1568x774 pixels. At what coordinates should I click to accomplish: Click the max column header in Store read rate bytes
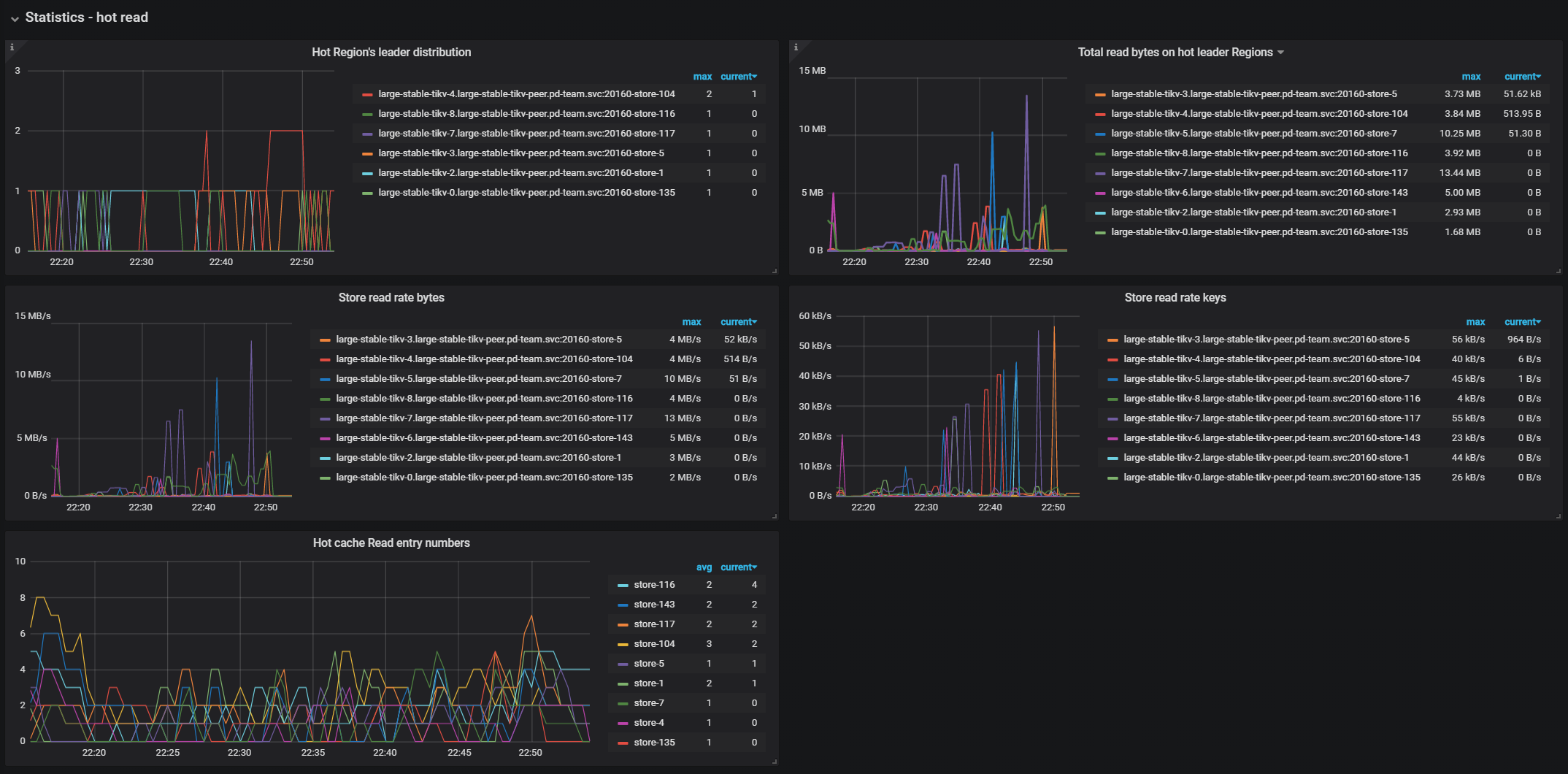click(x=691, y=321)
